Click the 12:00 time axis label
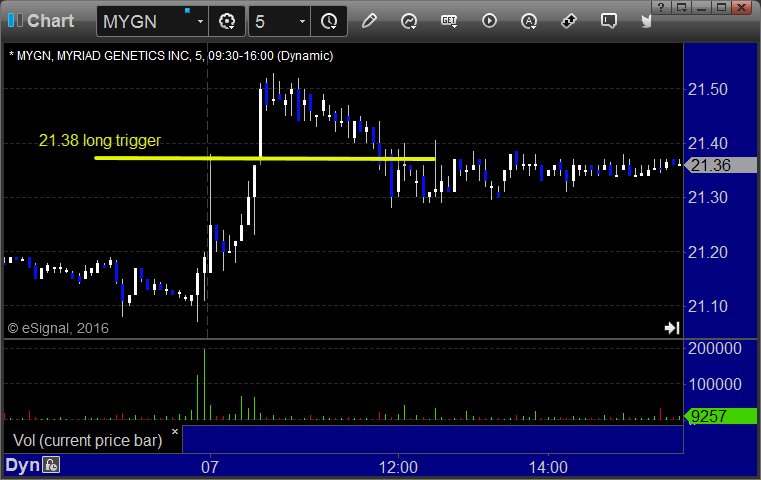 click(398, 467)
